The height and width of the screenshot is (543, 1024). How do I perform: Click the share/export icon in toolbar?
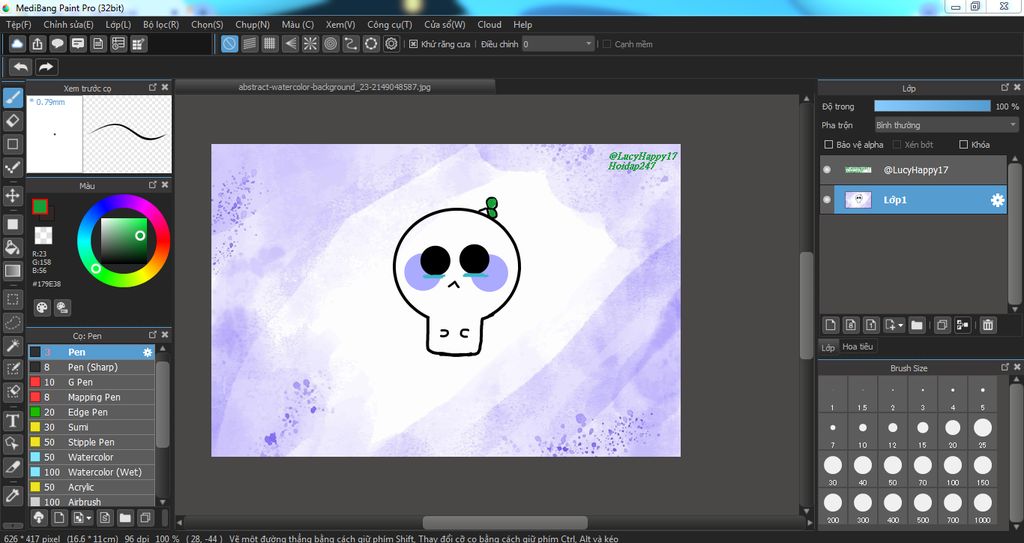37,44
